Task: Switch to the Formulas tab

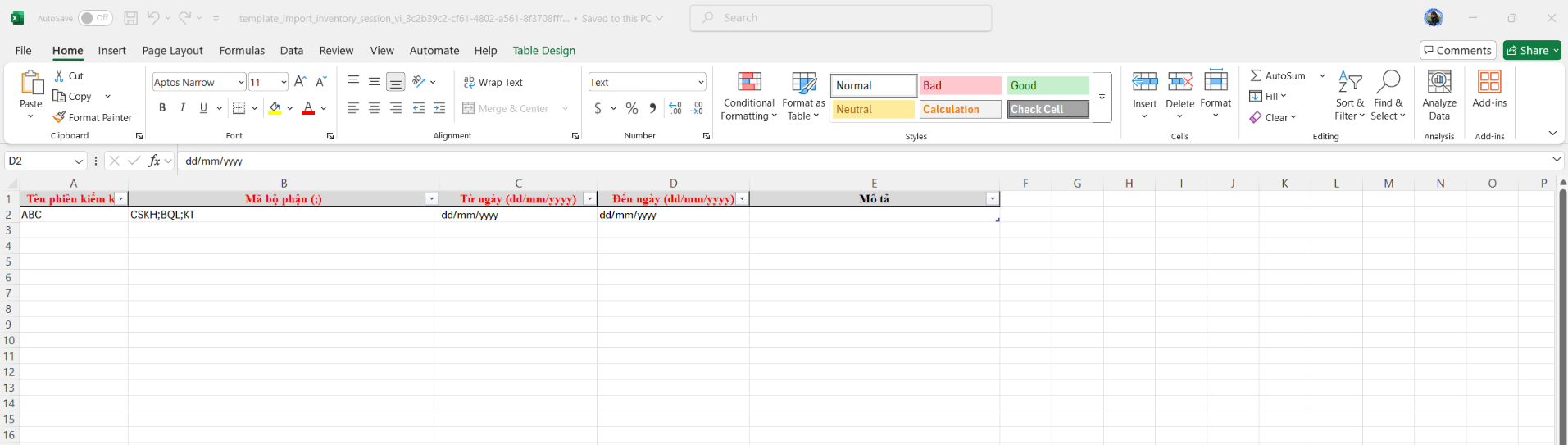Action: pos(242,51)
